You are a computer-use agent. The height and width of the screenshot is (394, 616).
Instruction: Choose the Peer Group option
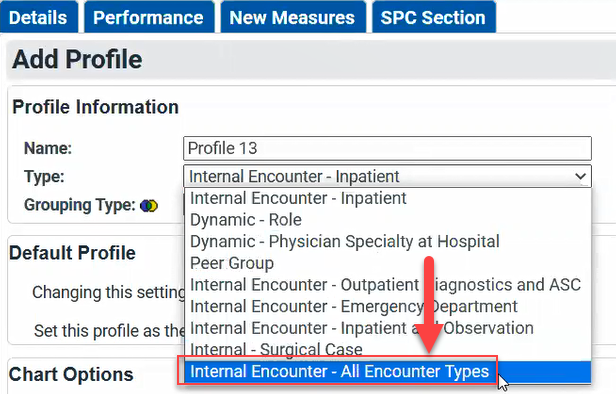click(x=387, y=263)
